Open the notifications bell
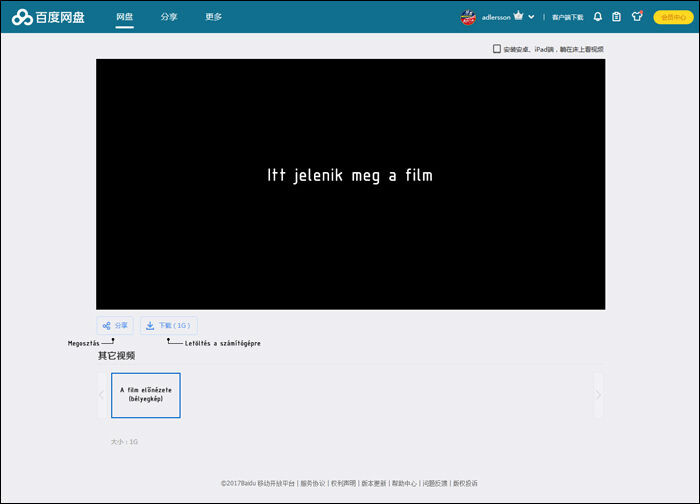Image resolution: width=700 pixels, height=504 pixels. [598, 17]
